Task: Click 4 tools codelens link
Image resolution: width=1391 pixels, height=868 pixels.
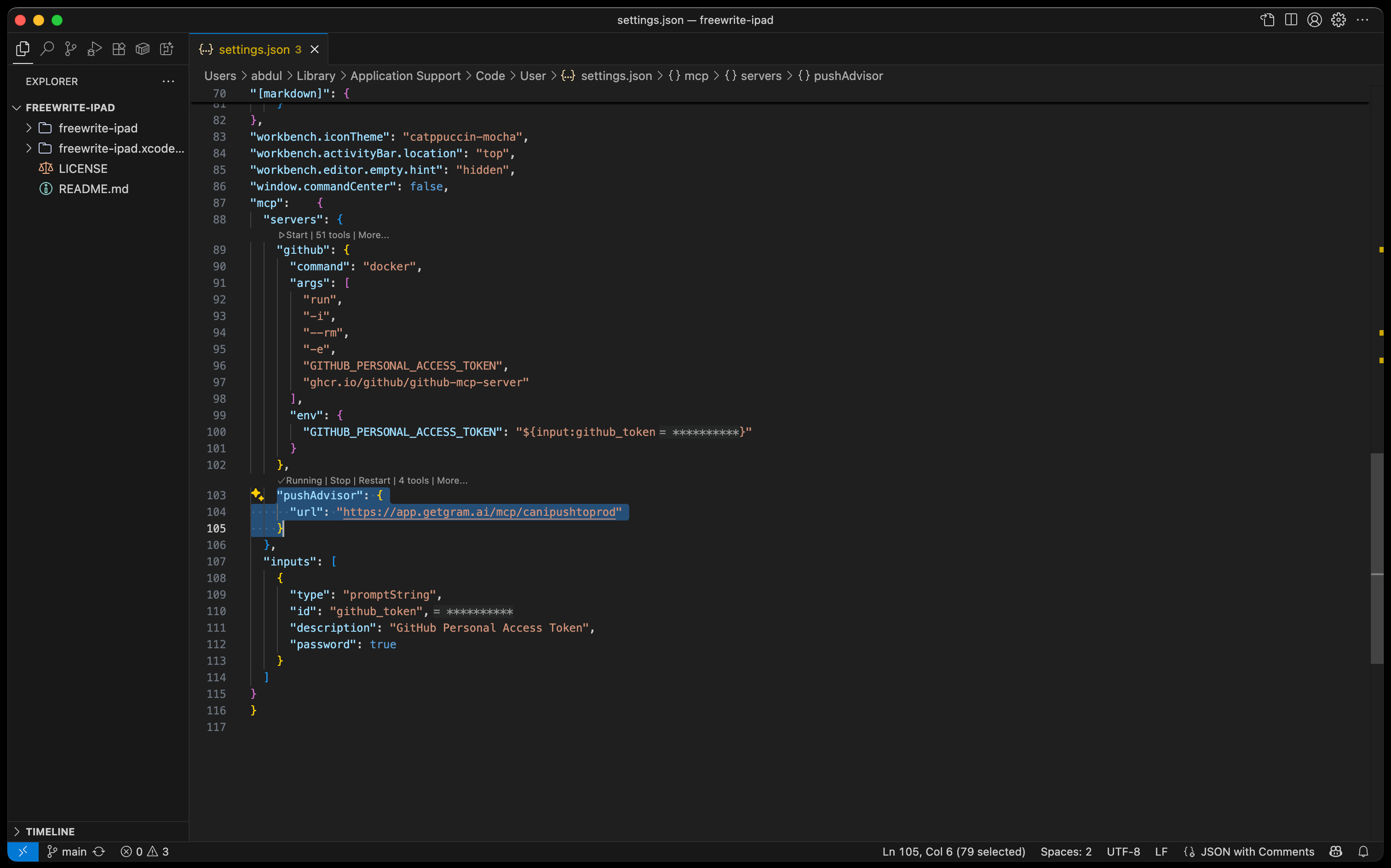Action: tap(414, 480)
